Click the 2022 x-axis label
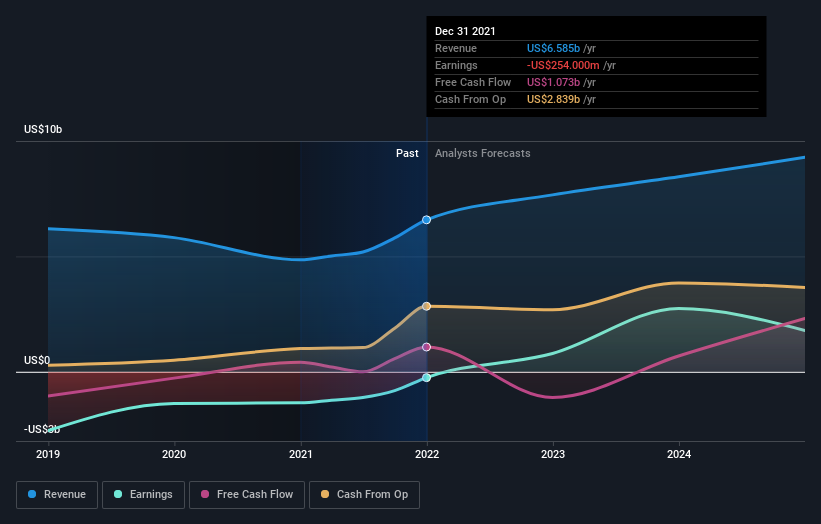Viewport: 821px width, 524px height. 427,454
